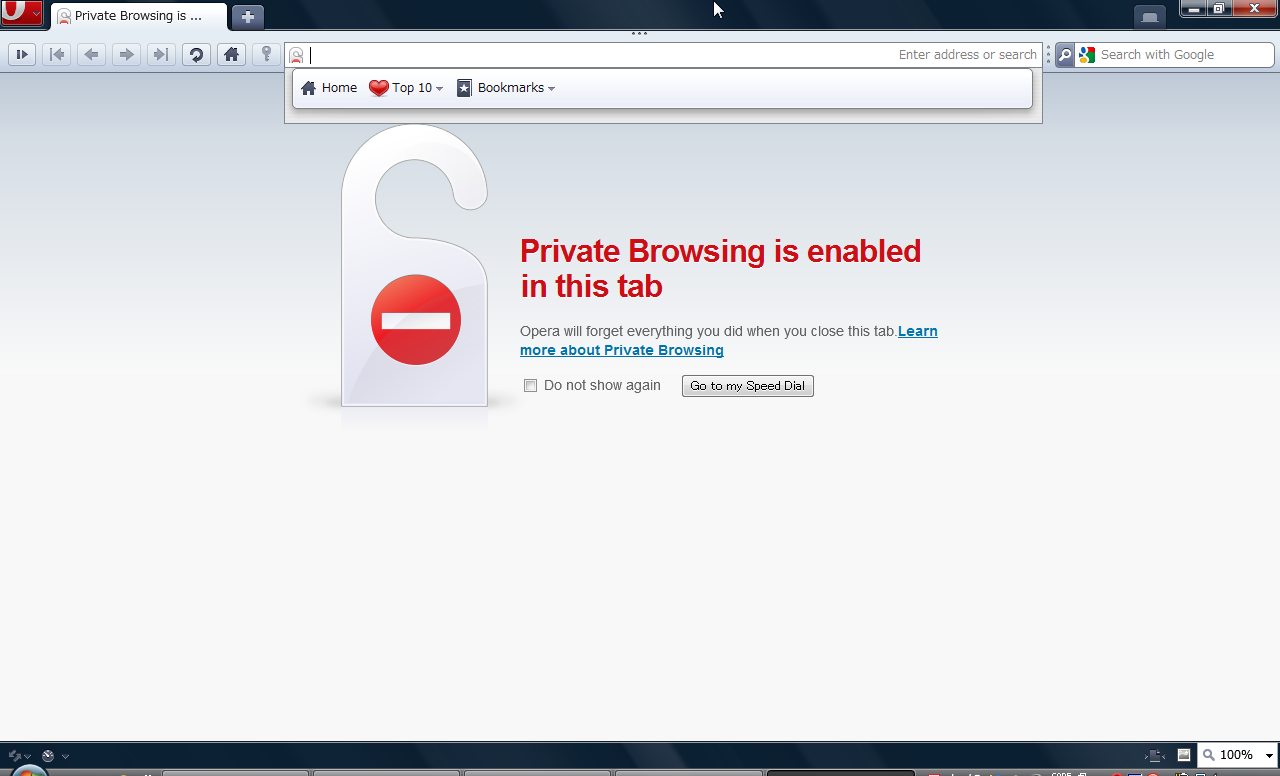Screen dimensions: 1280x776
Task: Expand the Top 10 dropdown arrow
Action: pos(439,89)
